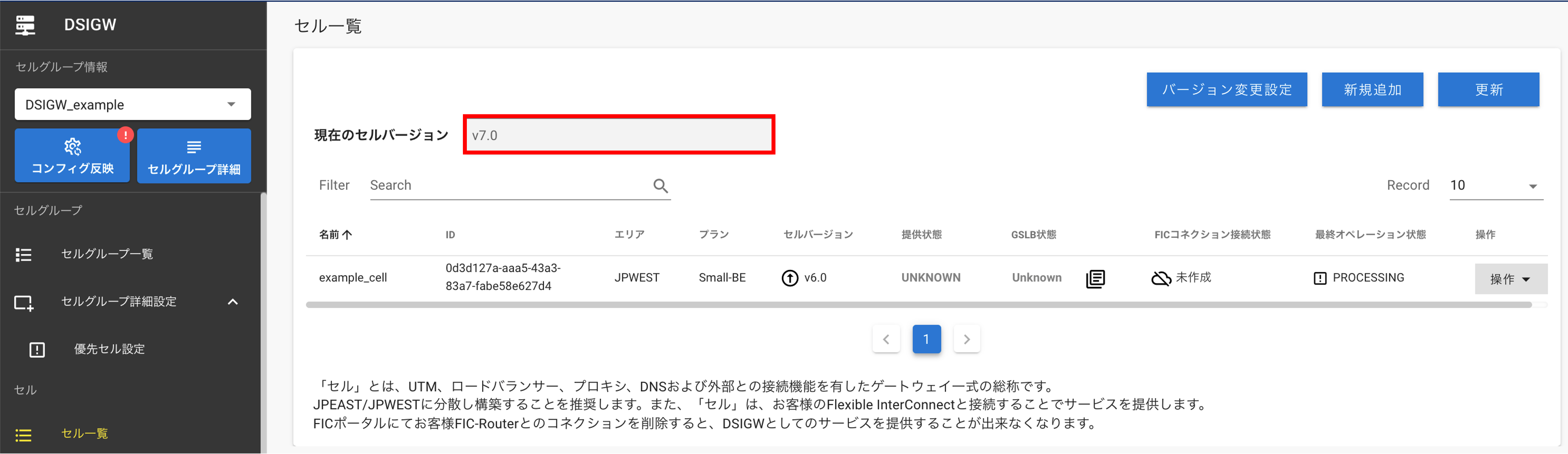Click the 現在のセルバージョン field showing v7.0
This screenshot has width=1568, height=454.
pyautogui.click(x=619, y=134)
